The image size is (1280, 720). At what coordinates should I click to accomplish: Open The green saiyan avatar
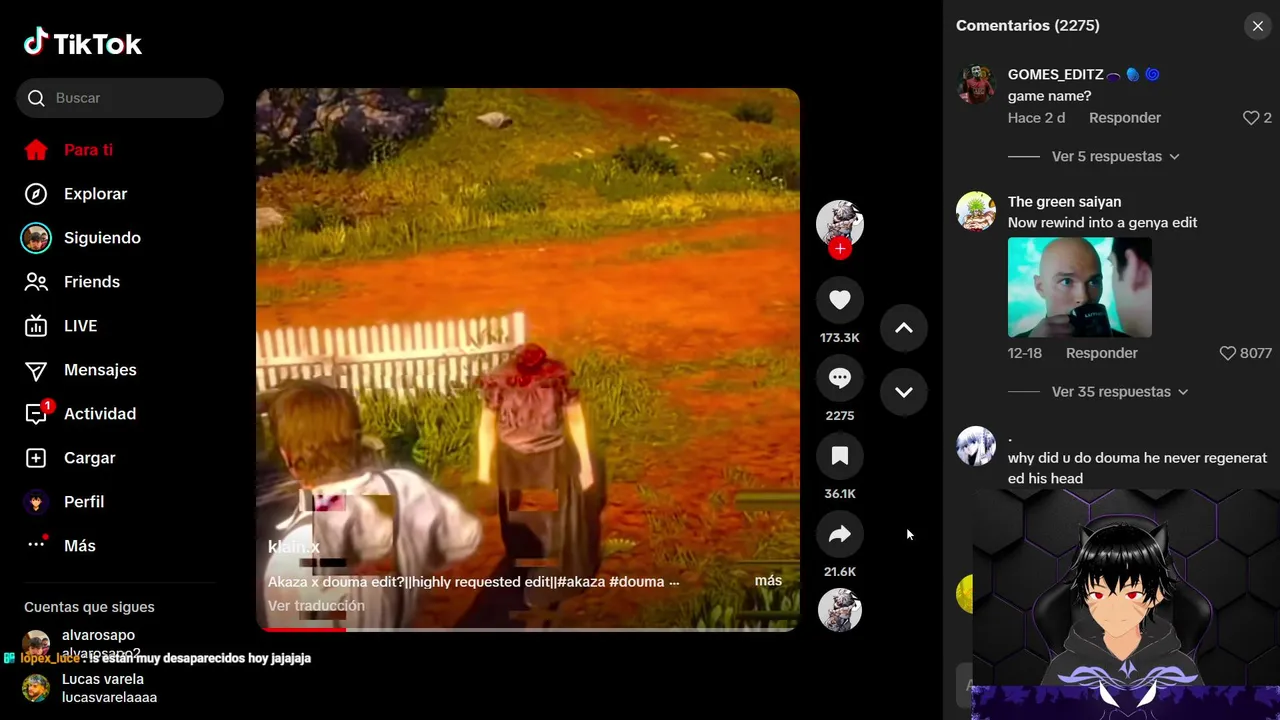click(976, 211)
